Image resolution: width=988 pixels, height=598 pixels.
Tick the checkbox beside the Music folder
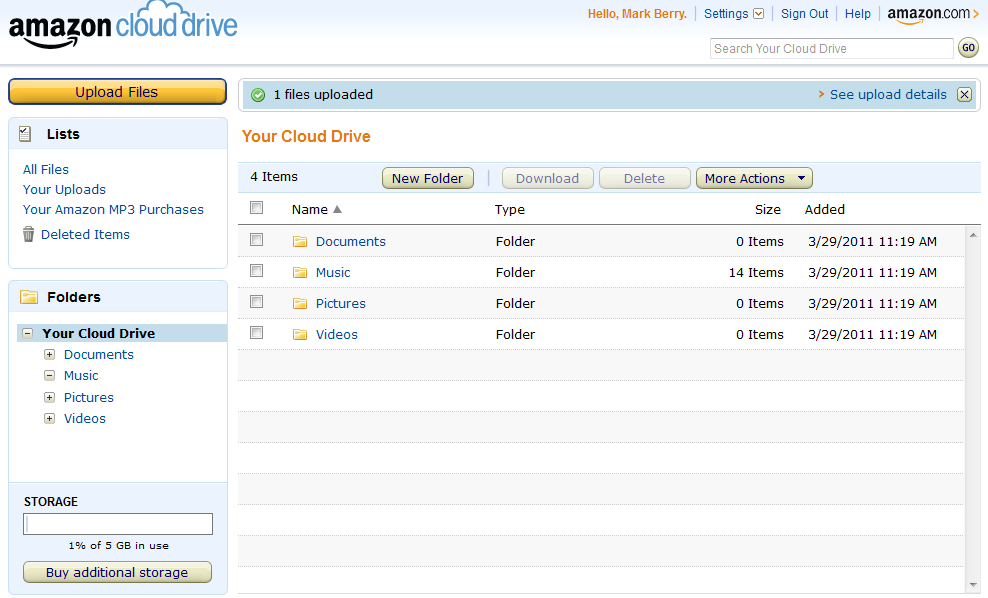click(257, 271)
